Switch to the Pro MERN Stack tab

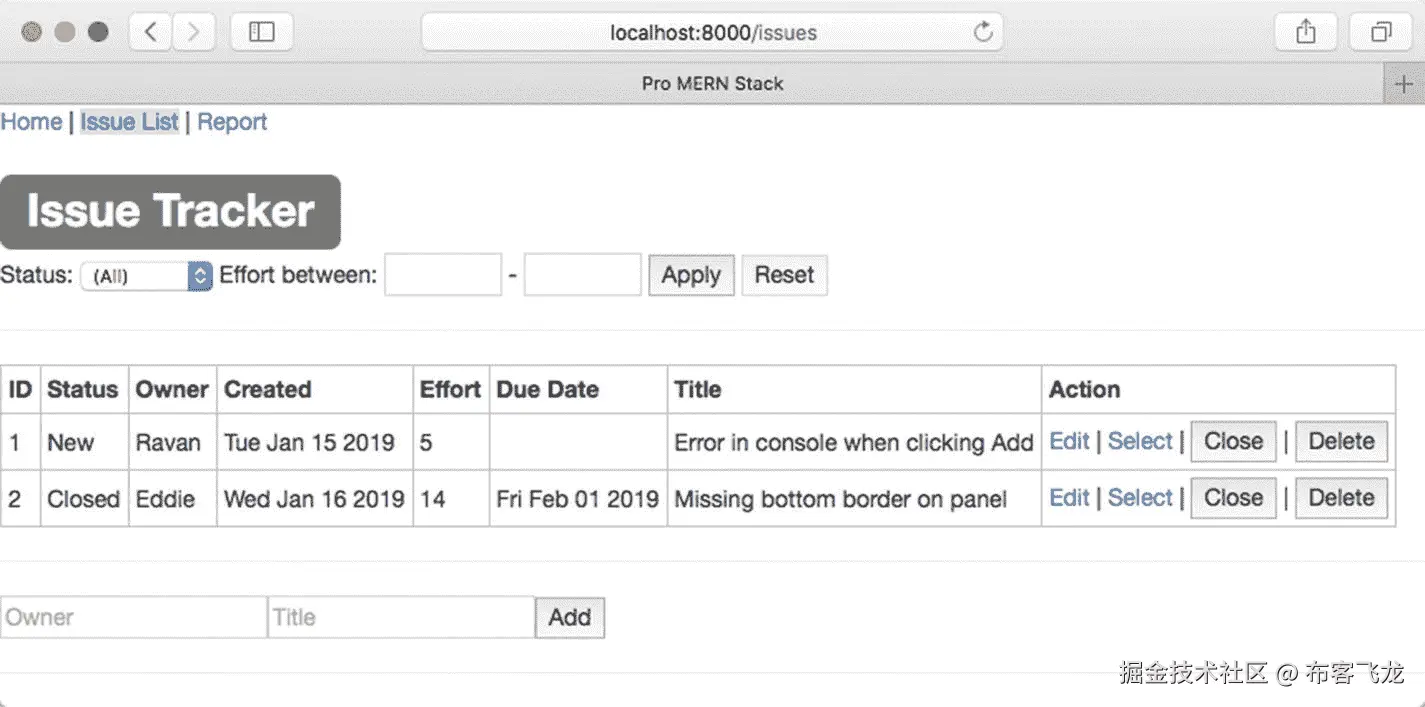(x=712, y=84)
